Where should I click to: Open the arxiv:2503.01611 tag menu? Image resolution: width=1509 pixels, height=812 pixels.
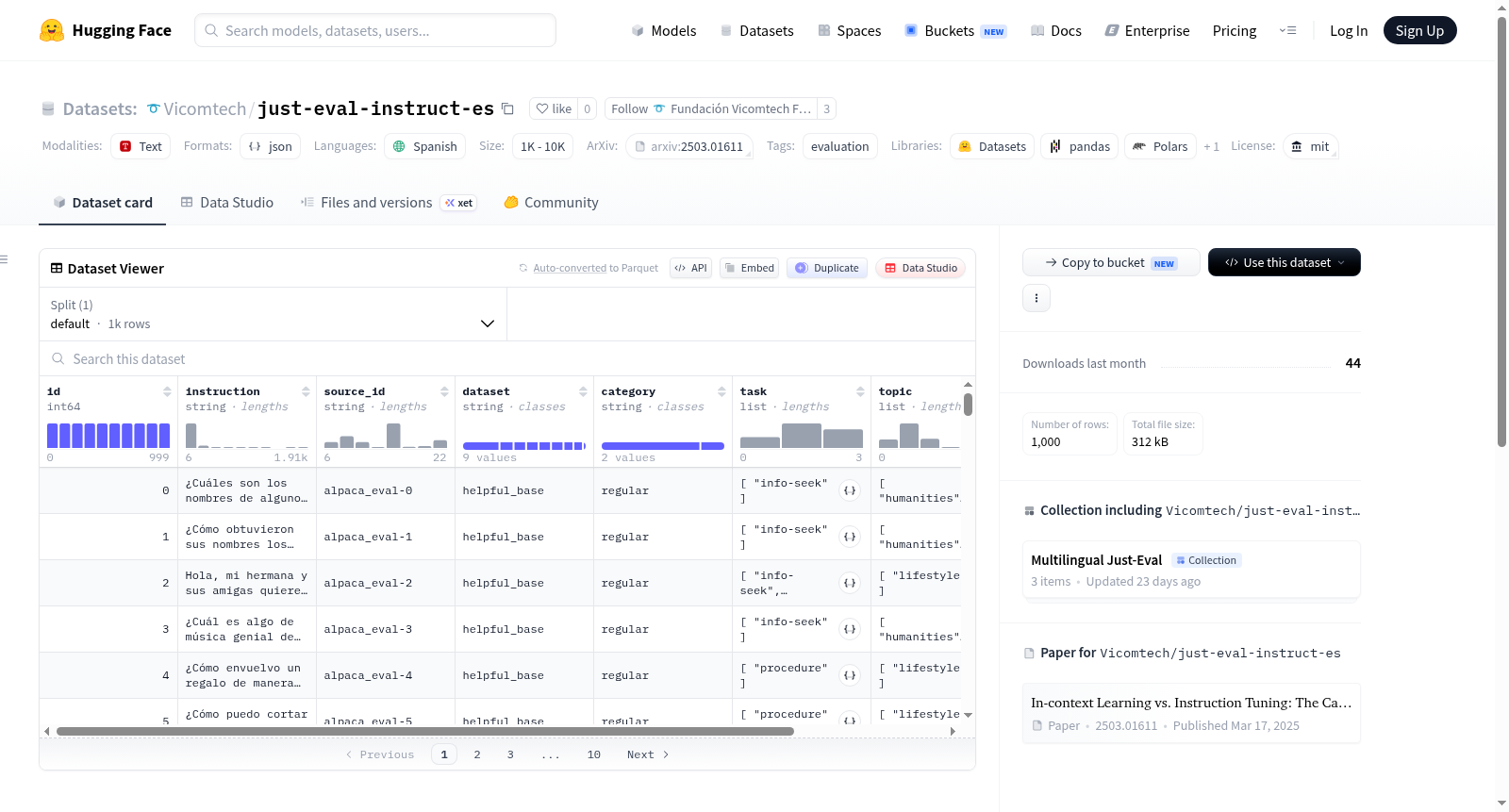tap(689, 146)
